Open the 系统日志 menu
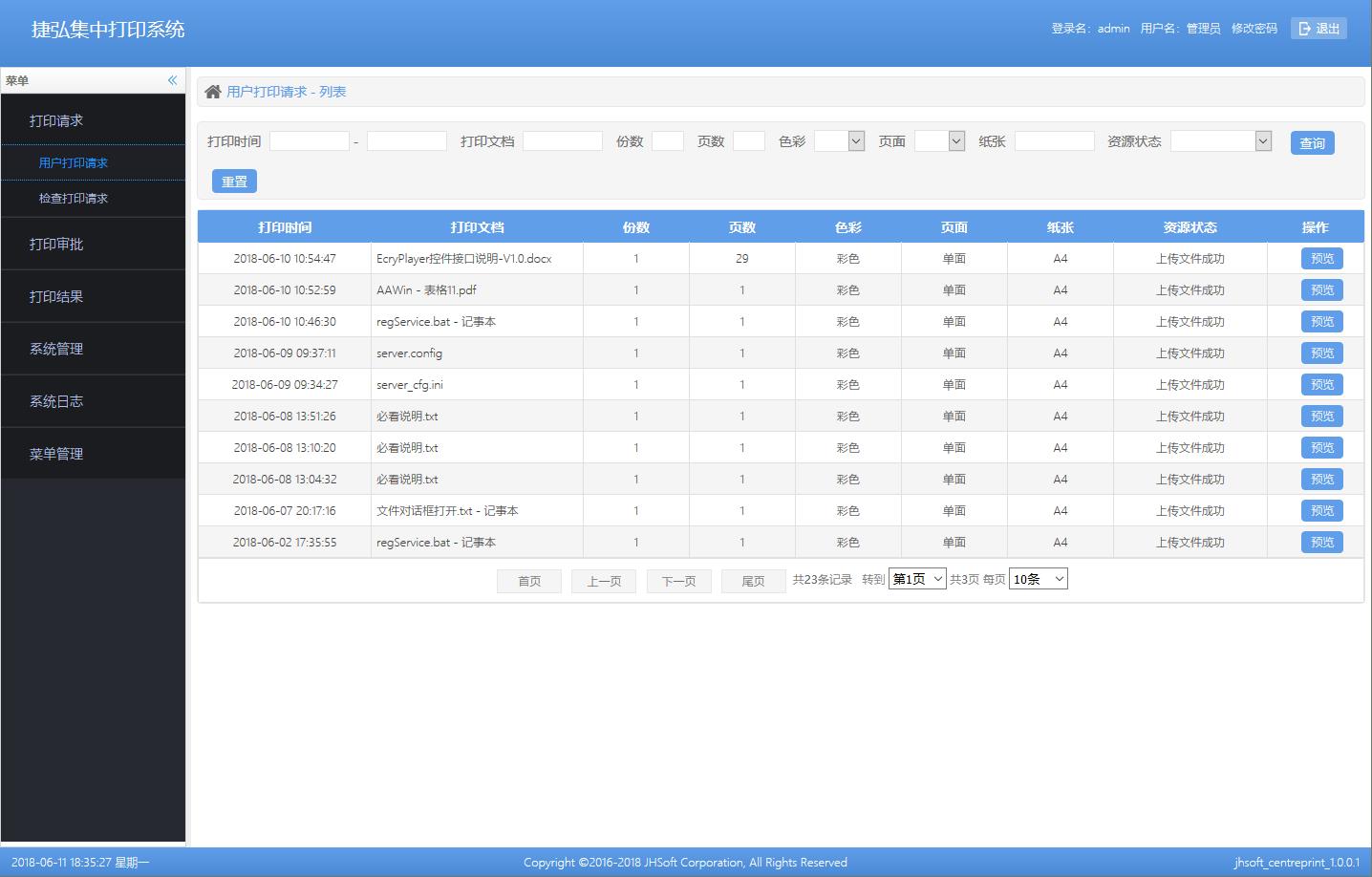This screenshot has height=877, width=1372. tap(93, 401)
